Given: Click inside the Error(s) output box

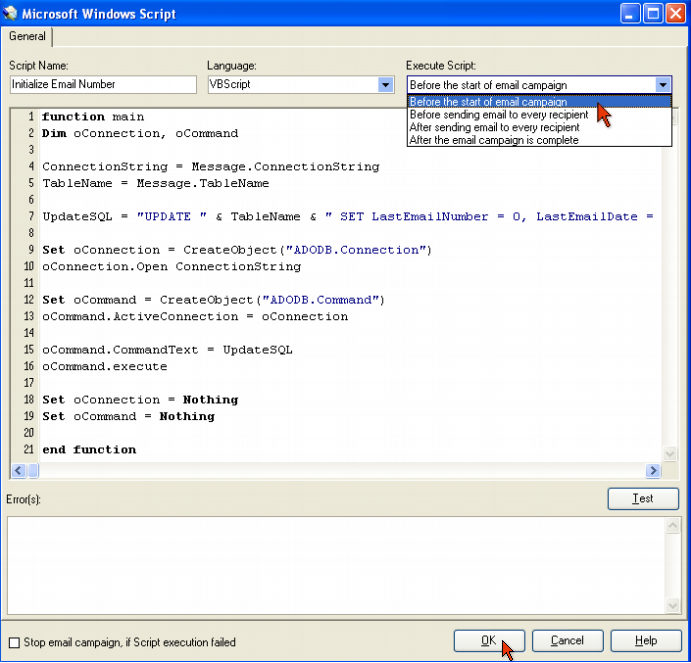Looking at the screenshot, I should (x=336, y=565).
